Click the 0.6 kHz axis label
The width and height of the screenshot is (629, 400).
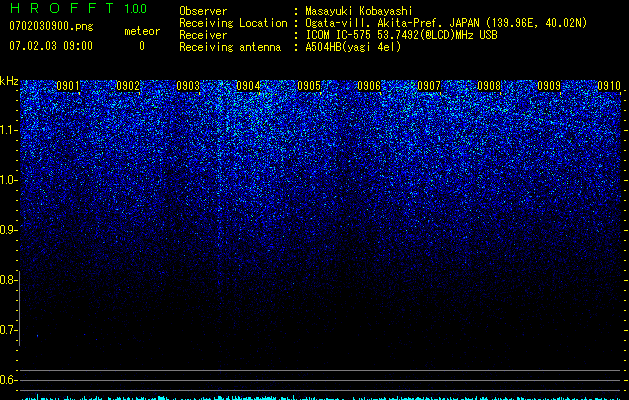[8, 380]
